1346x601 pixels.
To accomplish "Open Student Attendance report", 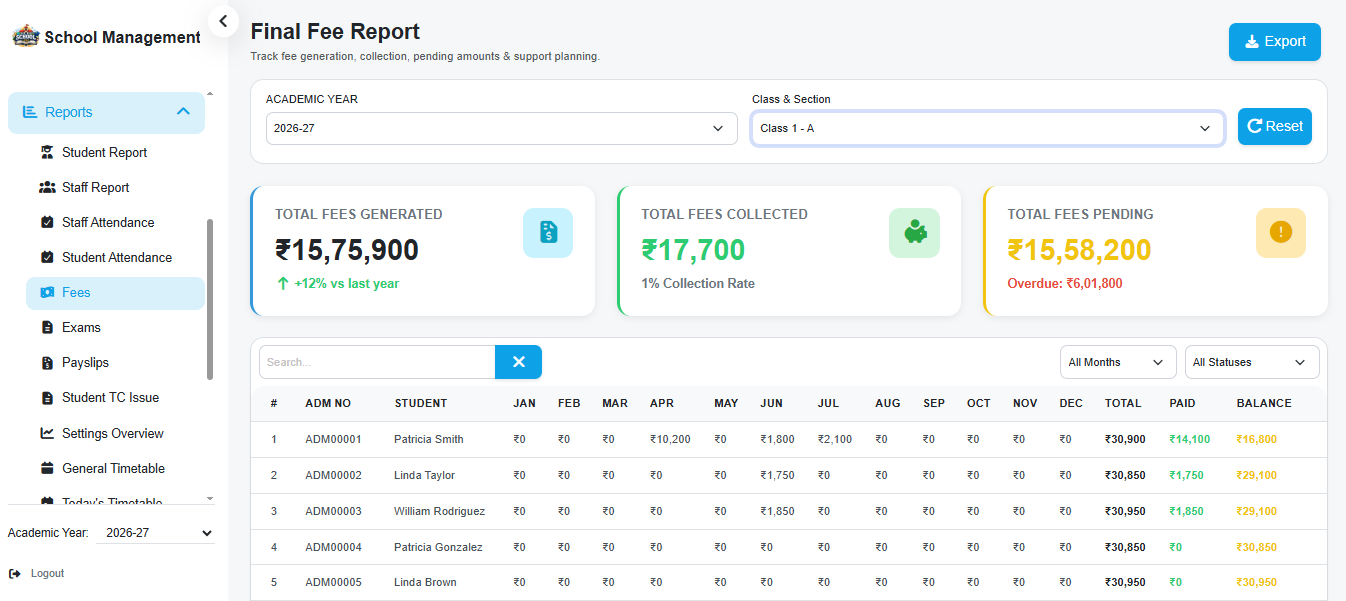I will [115, 257].
